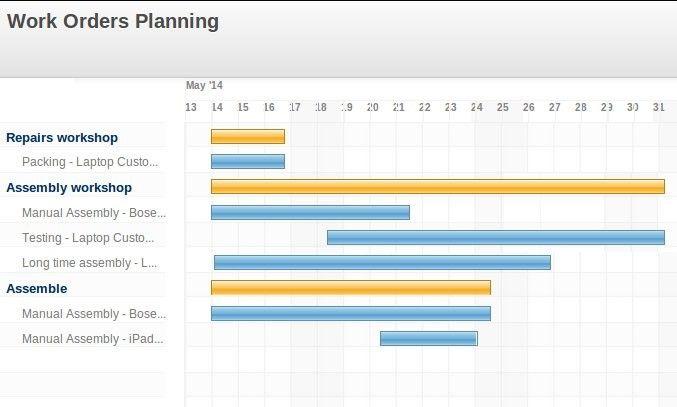Click day 31 in the date header
Screen dimensions: 677x407
(658, 107)
